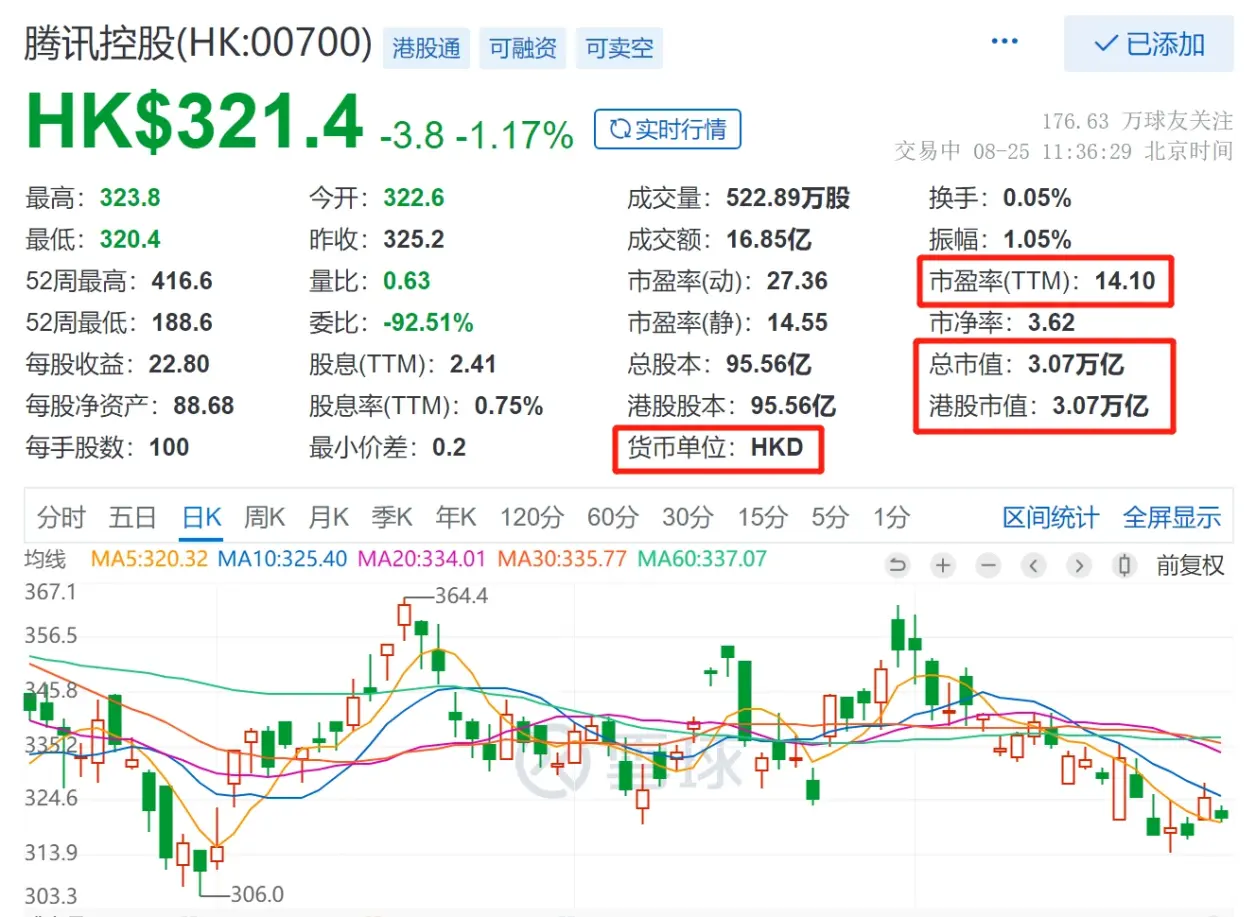
Task: Select the 月K chart tab
Action: tap(328, 517)
